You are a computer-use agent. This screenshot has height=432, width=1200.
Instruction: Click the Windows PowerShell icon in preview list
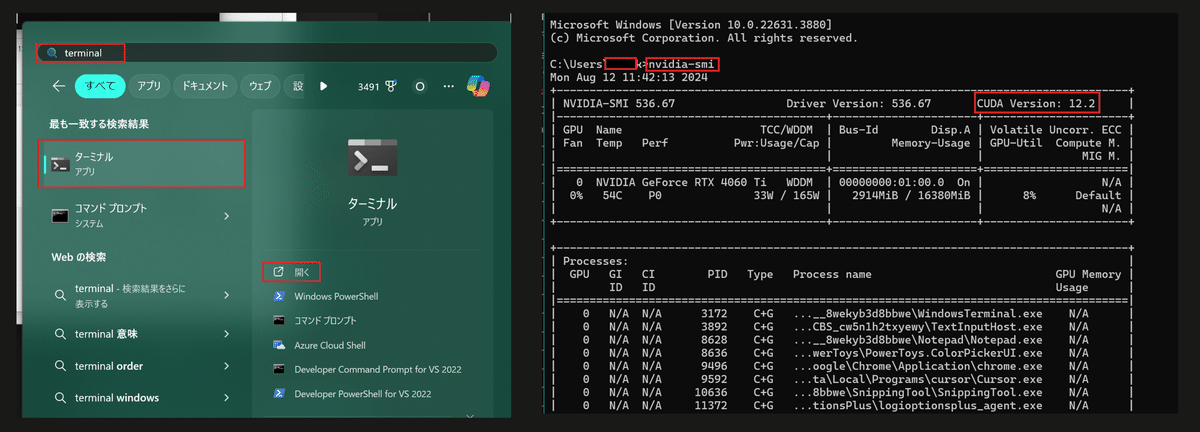tap(279, 296)
